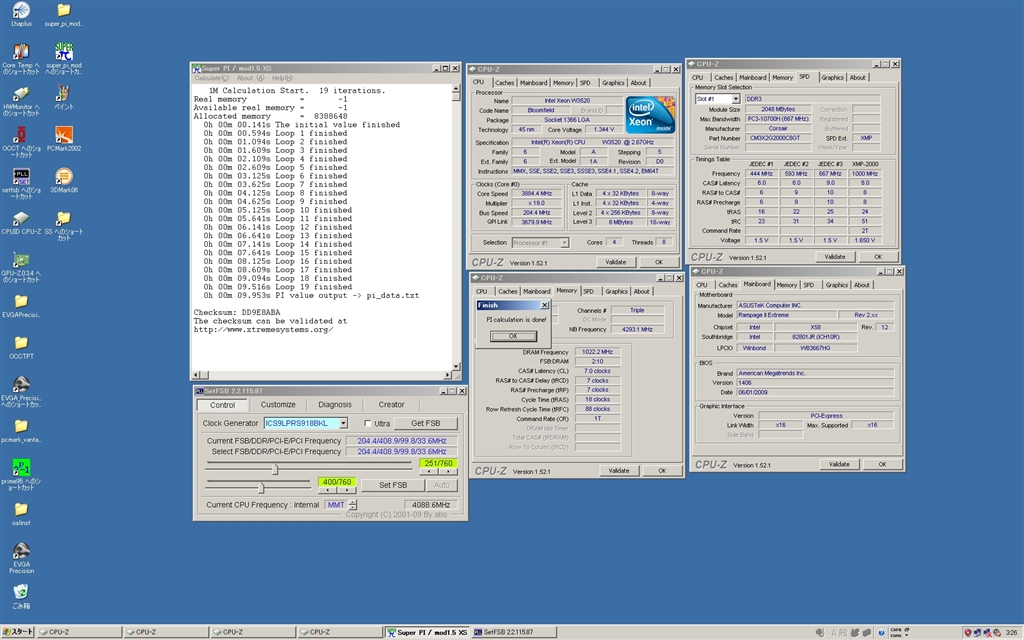Launch the GPU-Z 0.3.4 desktop shortcut
Image resolution: width=1024 pixels, height=640 pixels.
pyautogui.click(x=21, y=260)
